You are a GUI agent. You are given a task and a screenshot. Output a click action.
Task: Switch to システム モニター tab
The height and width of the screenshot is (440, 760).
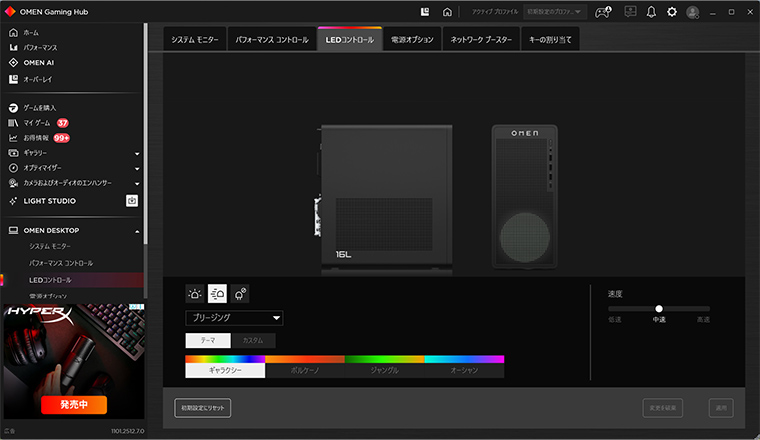tap(195, 39)
